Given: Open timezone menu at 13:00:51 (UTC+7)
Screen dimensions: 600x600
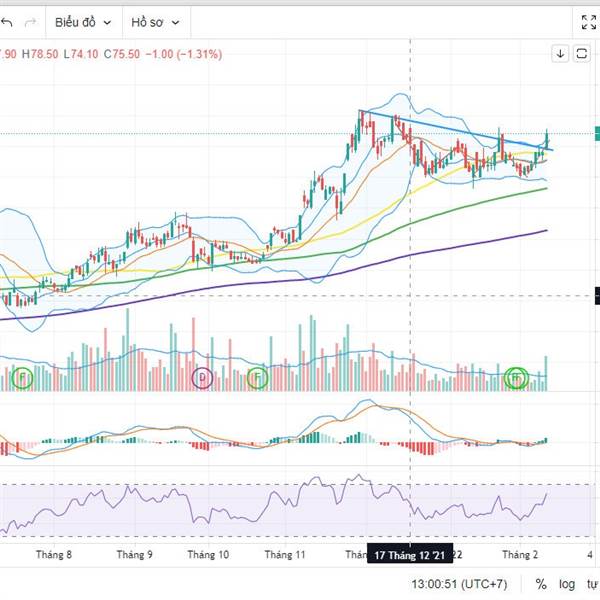Looking at the screenshot, I should (x=459, y=584).
